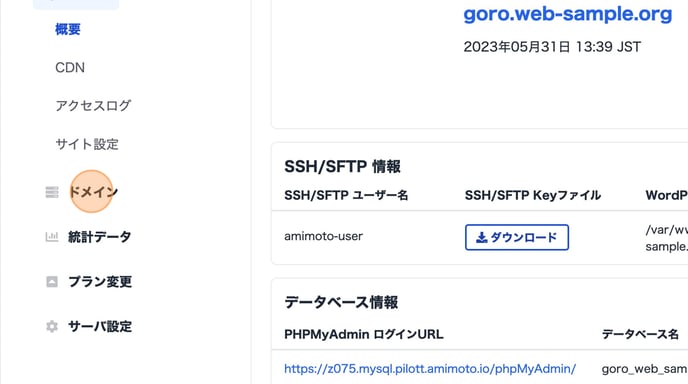Image resolution: width=688 pixels, height=384 pixels.
Task: Click the statistics bar-chart icon
Action: click(x=52, y=237)
